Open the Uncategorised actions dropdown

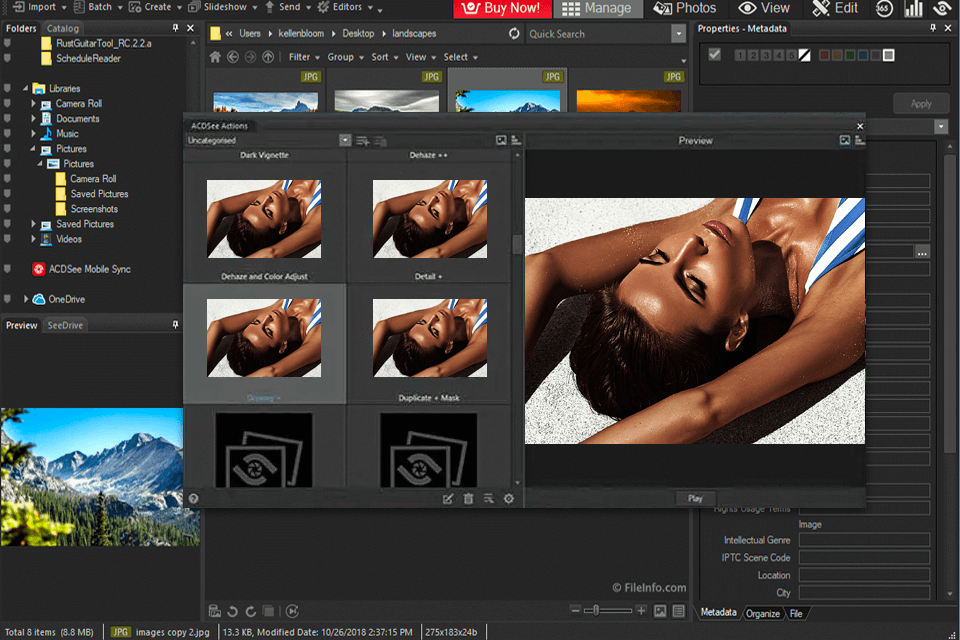point(345,140)
